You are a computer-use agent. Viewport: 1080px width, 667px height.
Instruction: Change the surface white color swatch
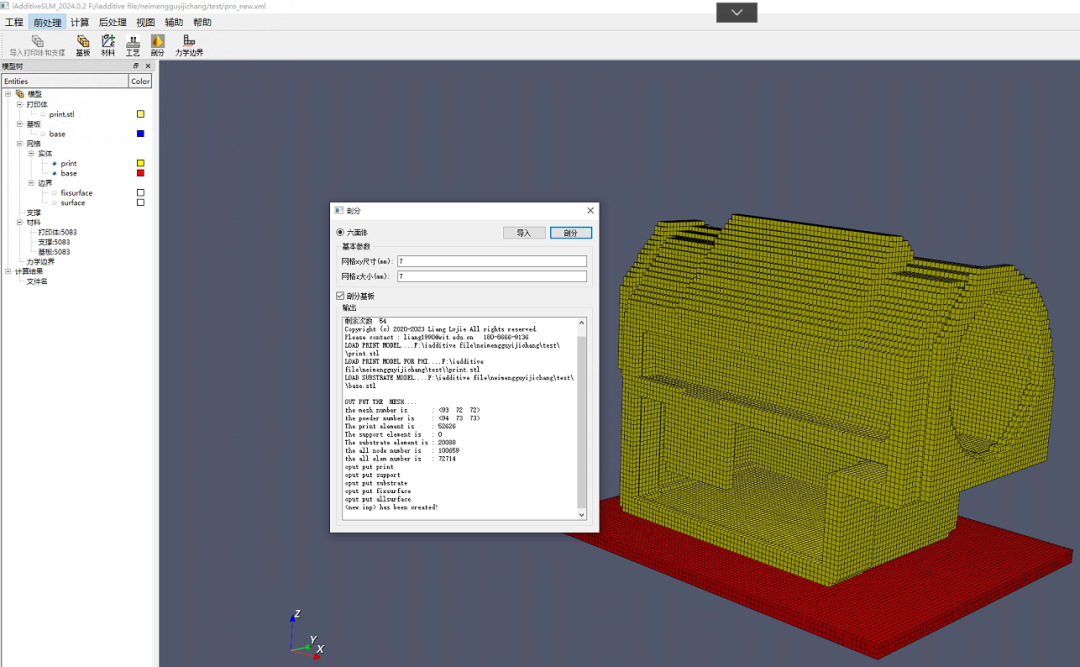coord(141,203)
